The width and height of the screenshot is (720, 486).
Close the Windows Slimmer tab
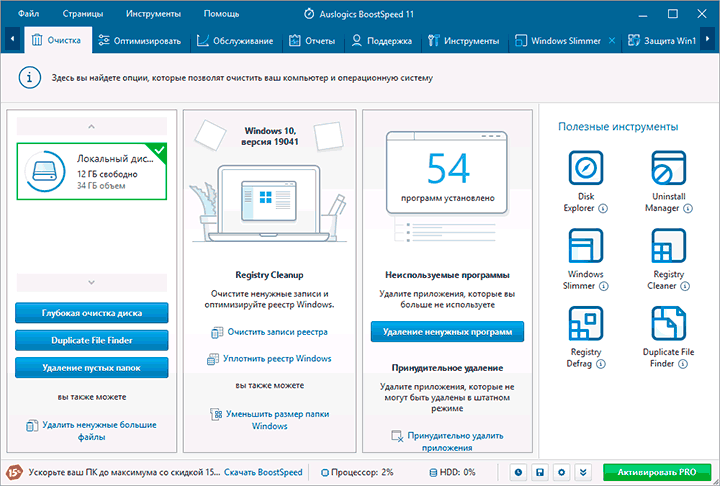[x=612, y=40]
